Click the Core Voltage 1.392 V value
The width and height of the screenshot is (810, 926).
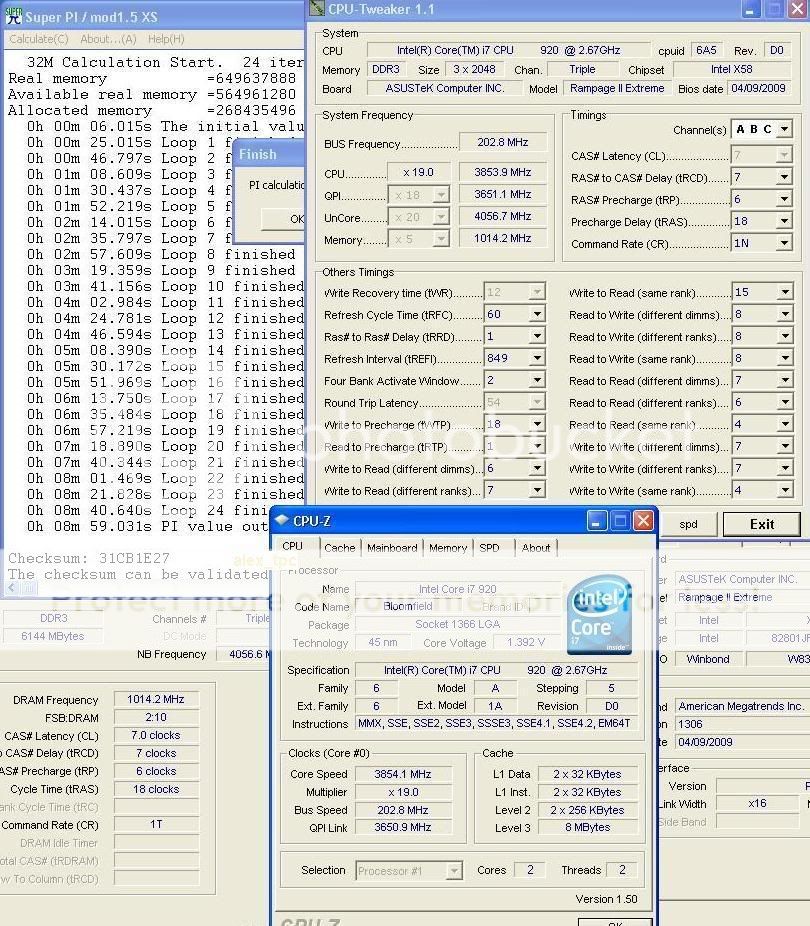pyautogui.click(x=525, y=642)
